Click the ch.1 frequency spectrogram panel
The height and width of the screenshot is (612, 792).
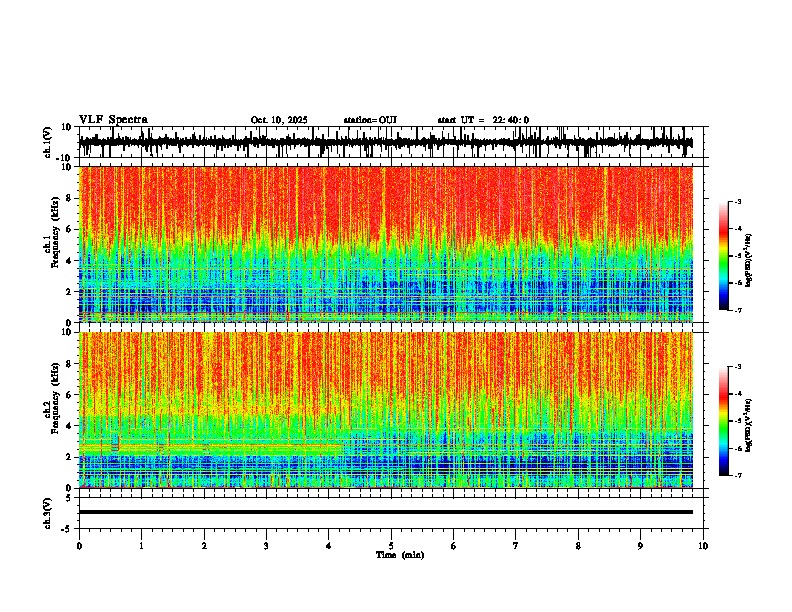(x=385, y=244)
